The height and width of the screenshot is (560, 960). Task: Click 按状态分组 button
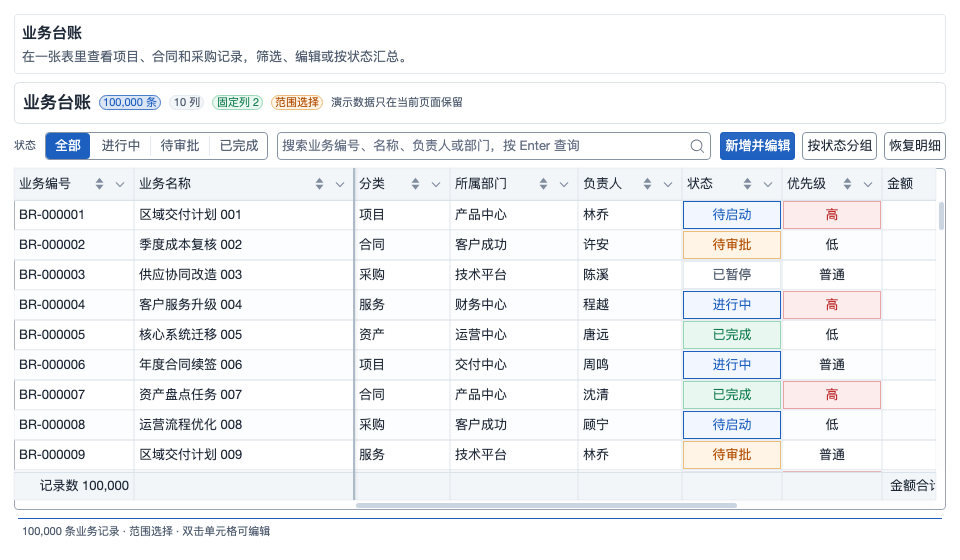[x=839, y=146]
